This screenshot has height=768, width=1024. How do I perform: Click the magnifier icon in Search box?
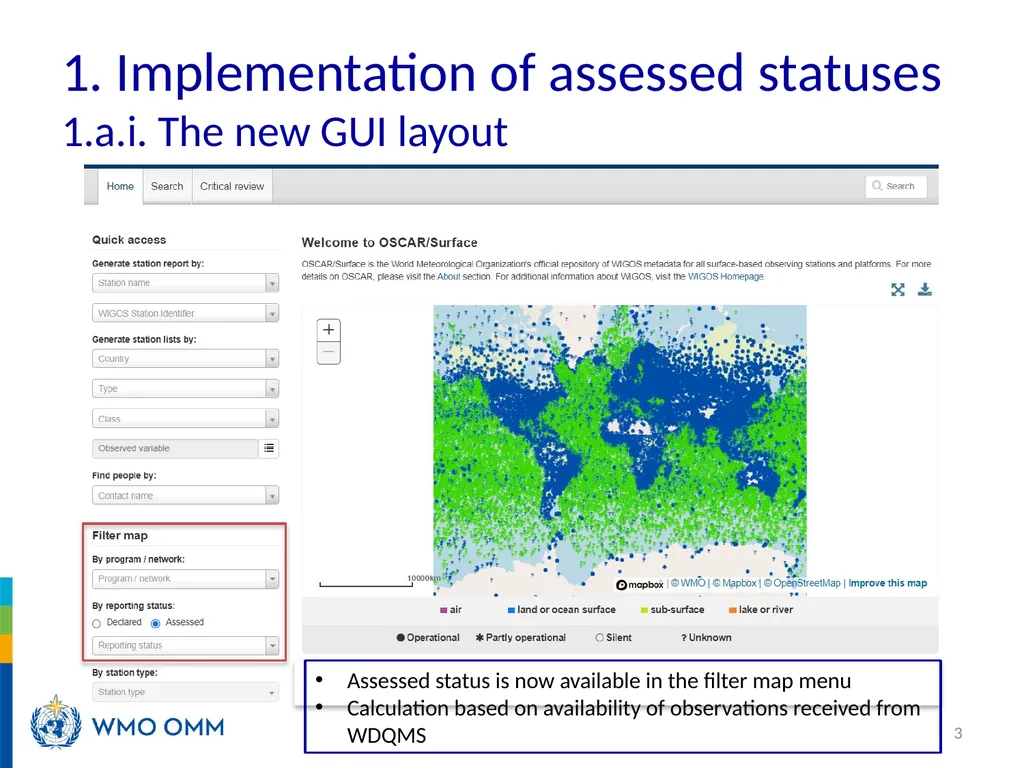877,185
